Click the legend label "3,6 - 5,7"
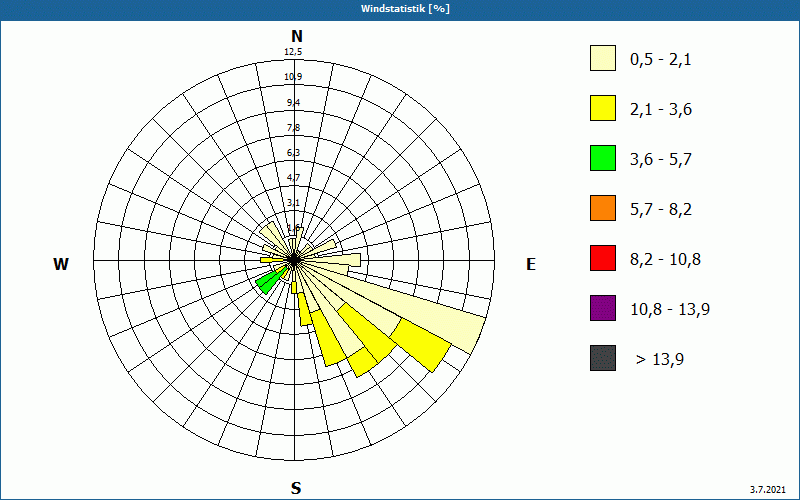800x500 pixels. pos(661,160)
